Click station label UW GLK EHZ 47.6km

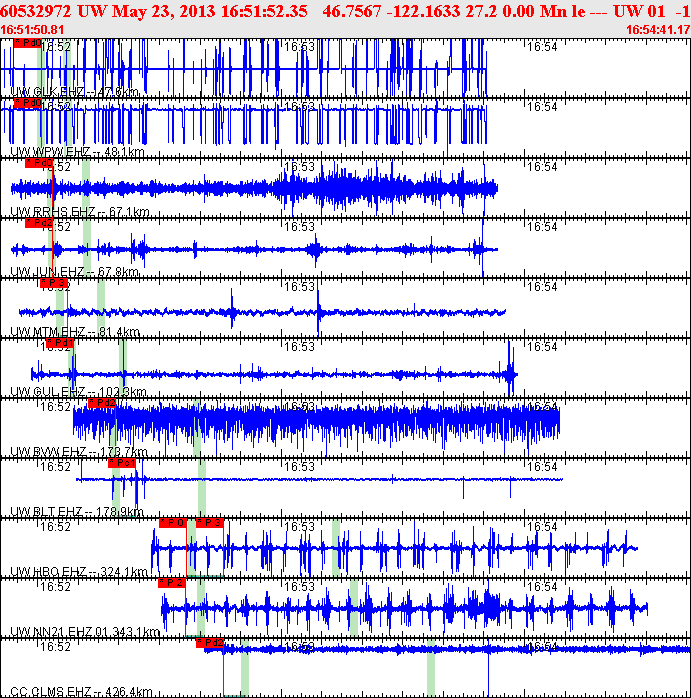pos(74,92)
